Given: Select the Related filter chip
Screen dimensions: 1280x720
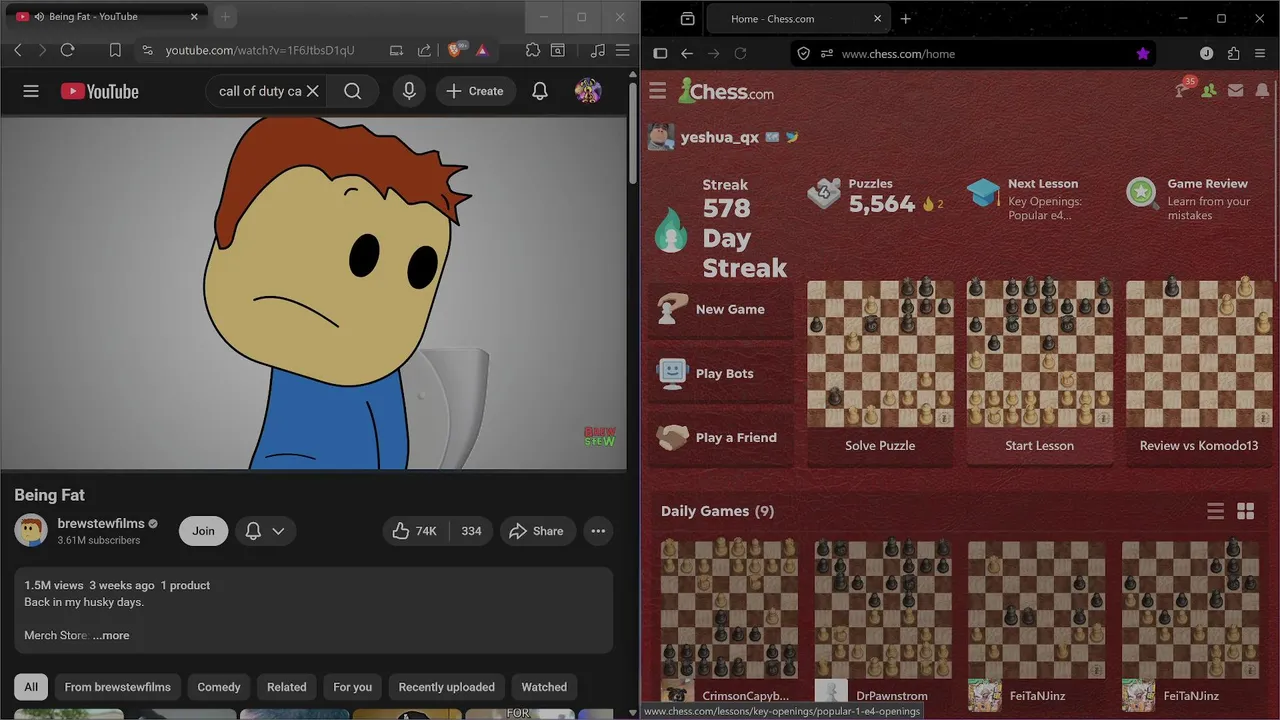Looking at the screenshot, I should [287, 687].
